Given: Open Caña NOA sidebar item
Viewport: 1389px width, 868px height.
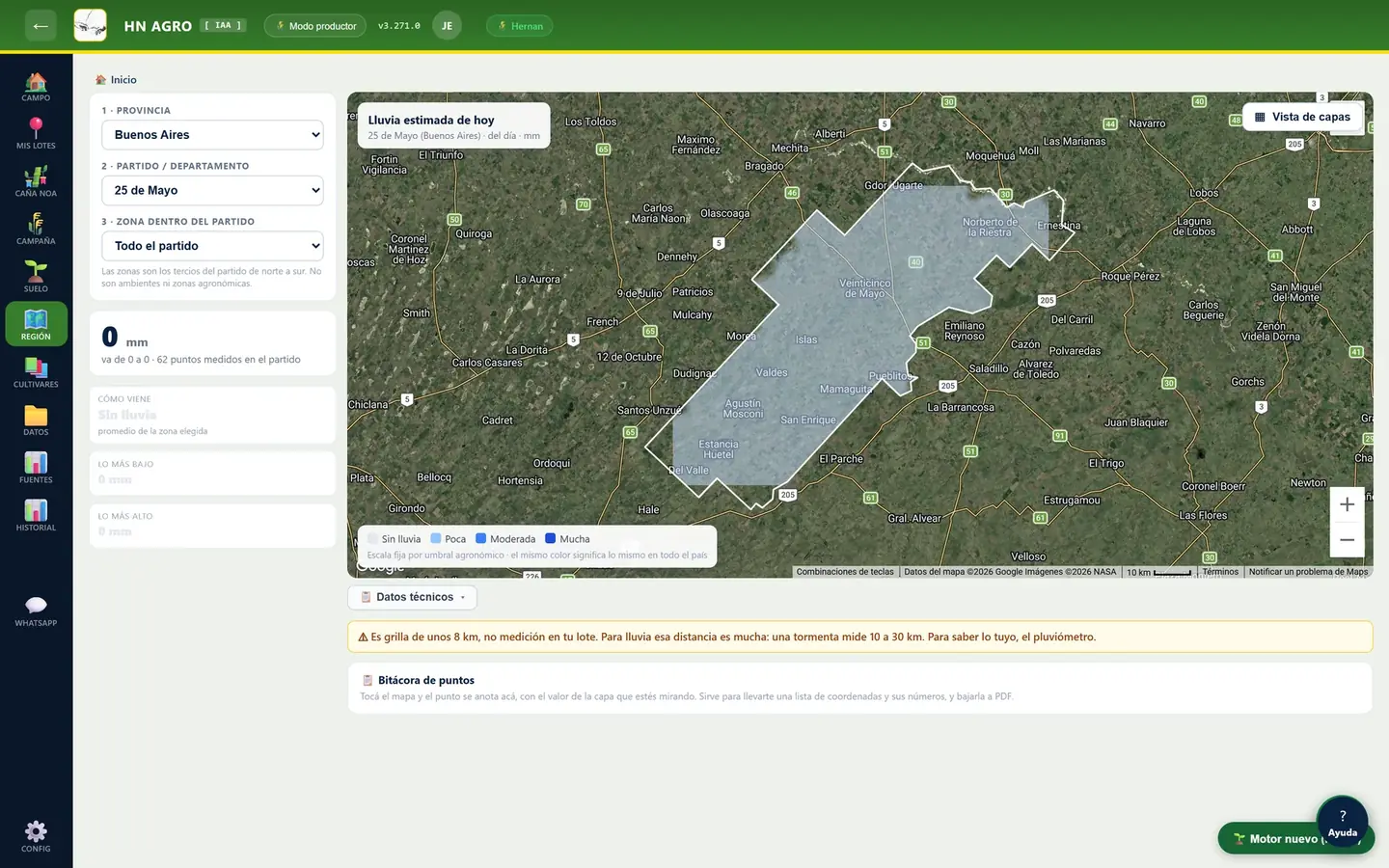Looking at the screenshot, I should [x=36, y=181].
